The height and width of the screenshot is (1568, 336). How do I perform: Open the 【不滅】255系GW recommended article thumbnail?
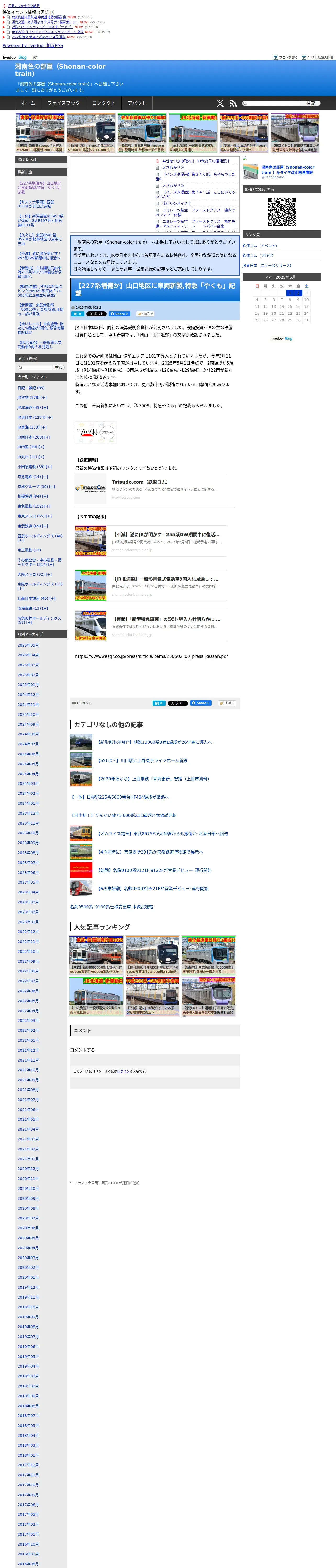tap(91, 541)
